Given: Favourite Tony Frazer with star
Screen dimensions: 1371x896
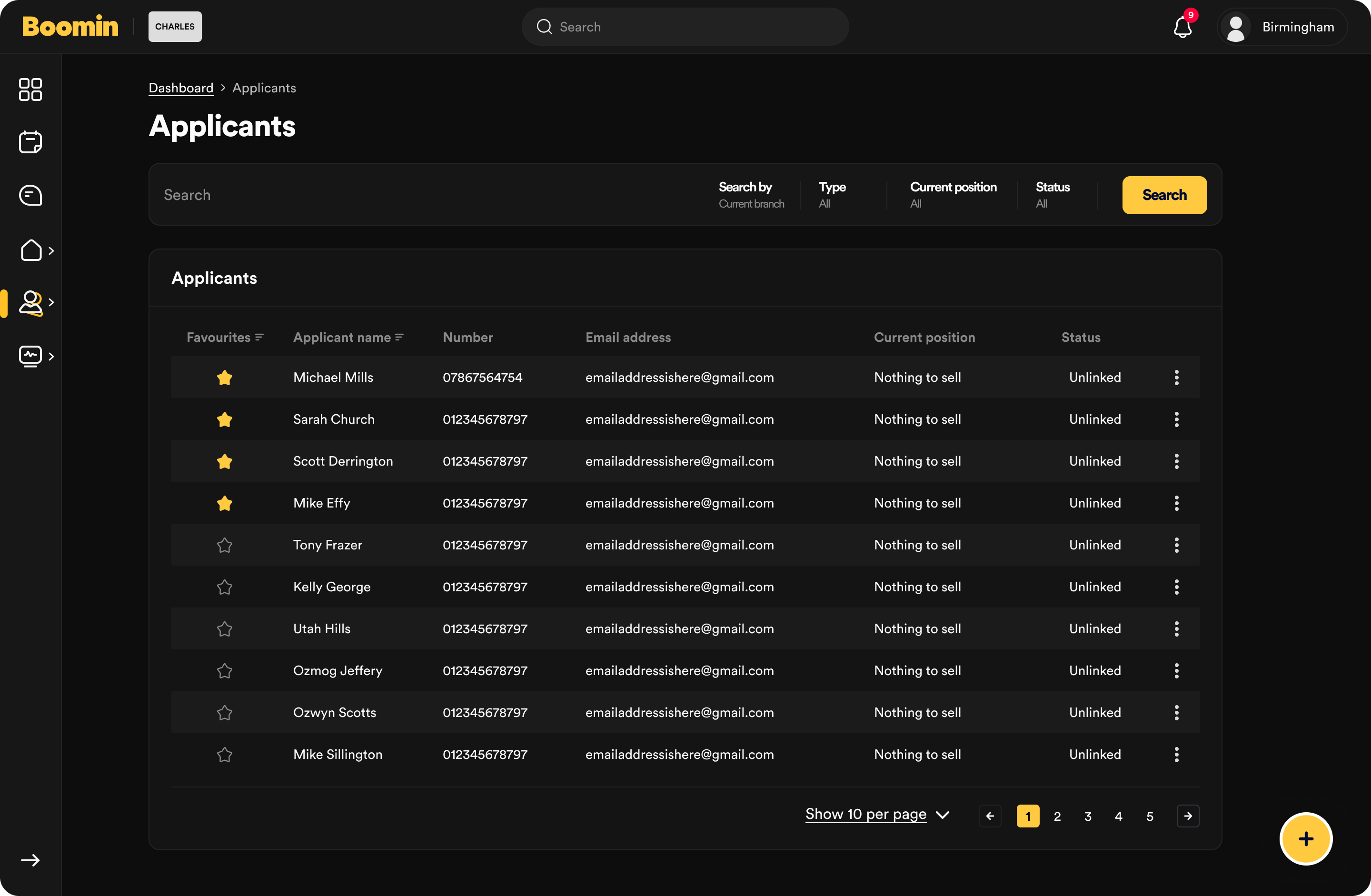Looking at the screenshot, I should pos(225,545).
